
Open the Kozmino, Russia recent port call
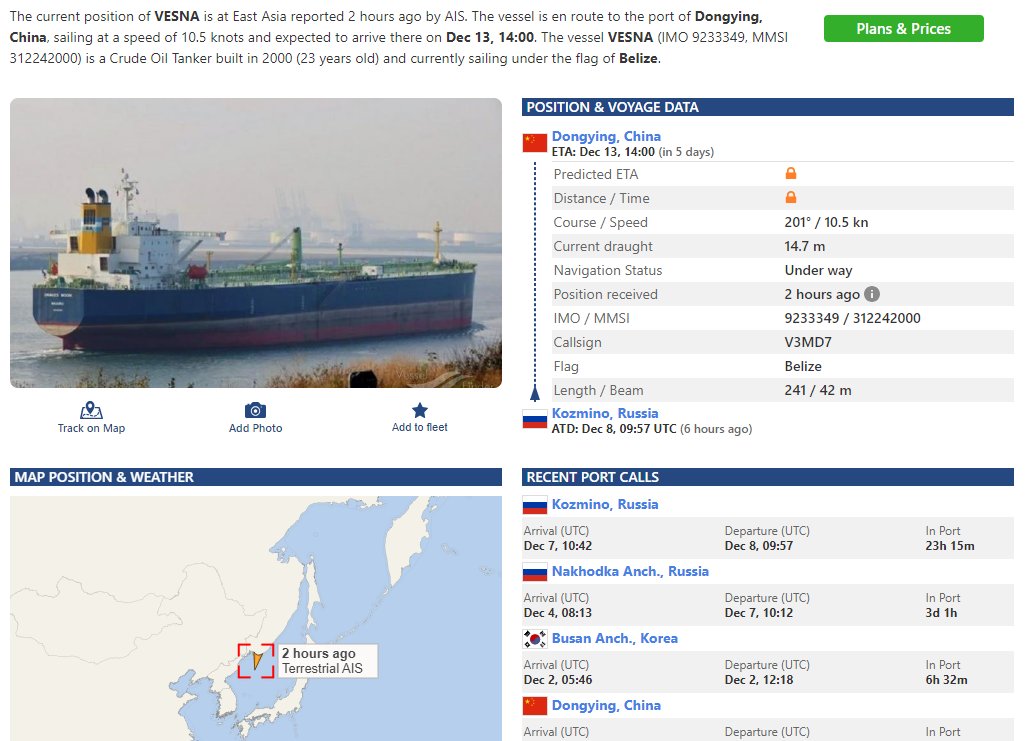tap(604, 504)
